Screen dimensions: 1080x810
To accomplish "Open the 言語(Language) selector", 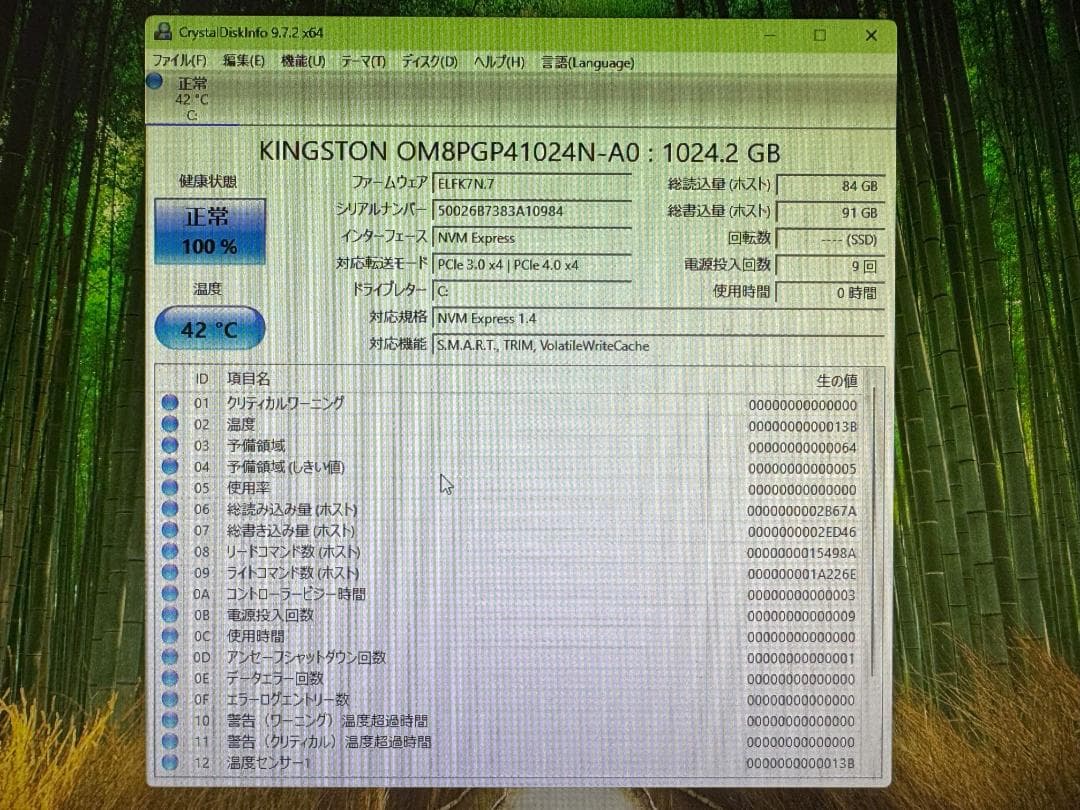I will [589, 61].
